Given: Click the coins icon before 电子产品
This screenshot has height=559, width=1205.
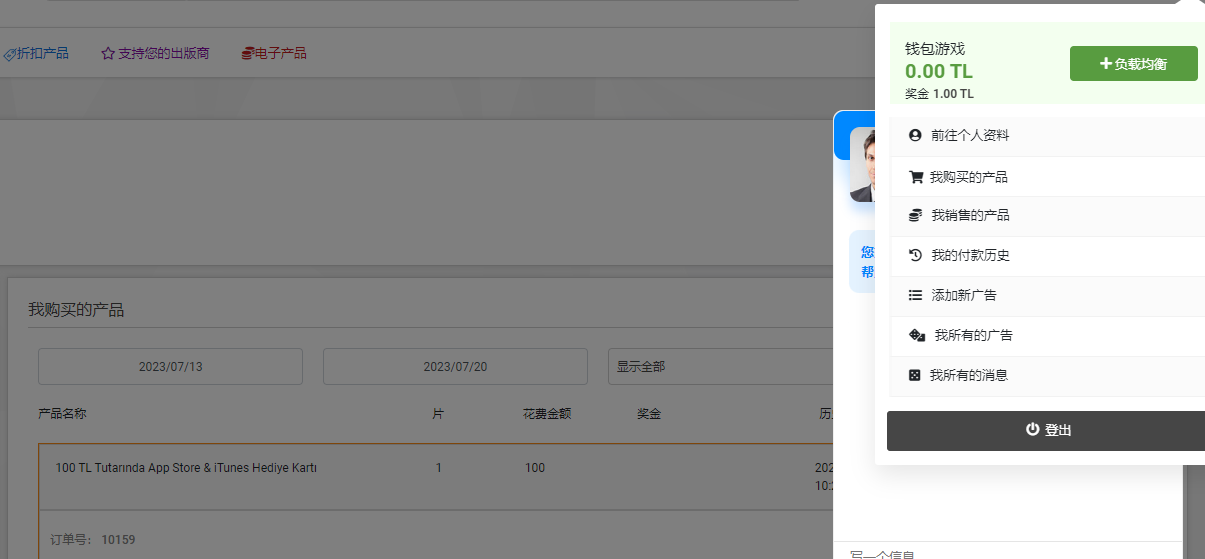Looking at the screenshot, I should pyautogui.click(x=247, y=54).
